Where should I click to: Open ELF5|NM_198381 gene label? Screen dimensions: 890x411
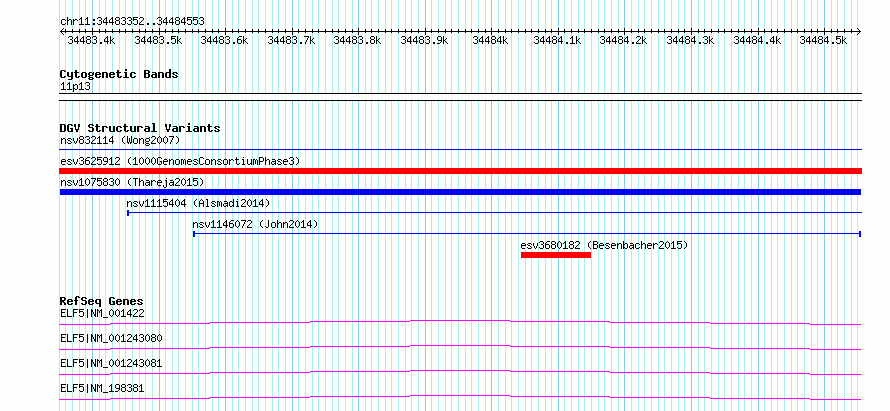coord(102,389)
